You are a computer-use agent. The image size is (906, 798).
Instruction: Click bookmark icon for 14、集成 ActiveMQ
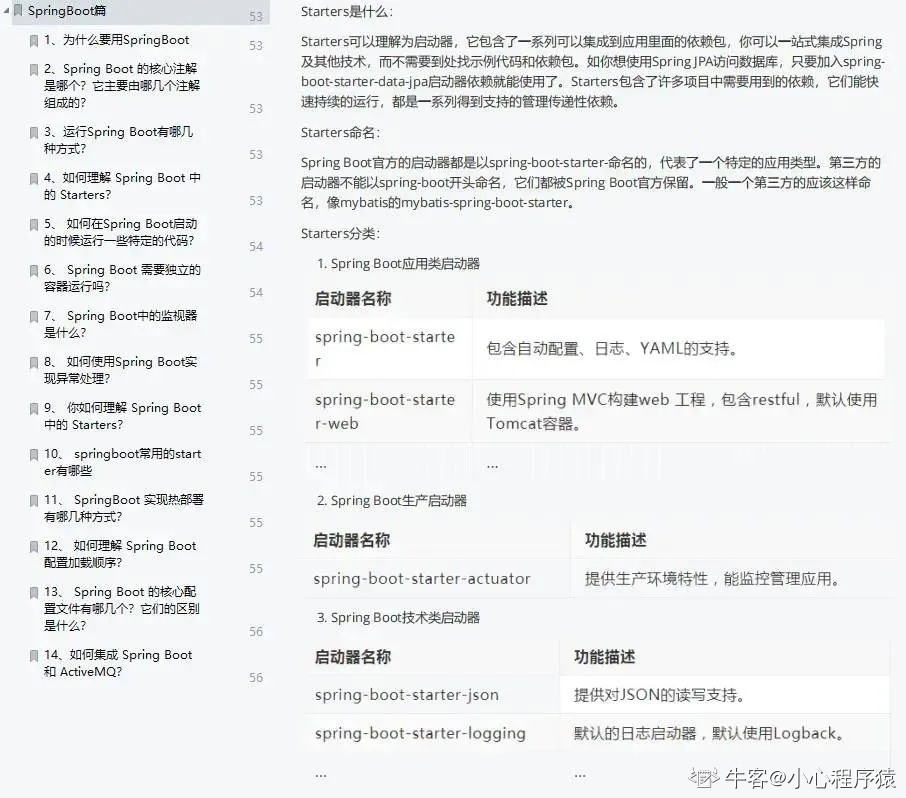[34, 655]
